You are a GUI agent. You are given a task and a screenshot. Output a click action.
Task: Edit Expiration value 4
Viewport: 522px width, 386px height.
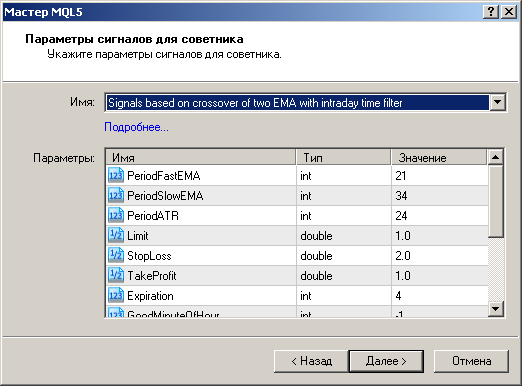440,296
